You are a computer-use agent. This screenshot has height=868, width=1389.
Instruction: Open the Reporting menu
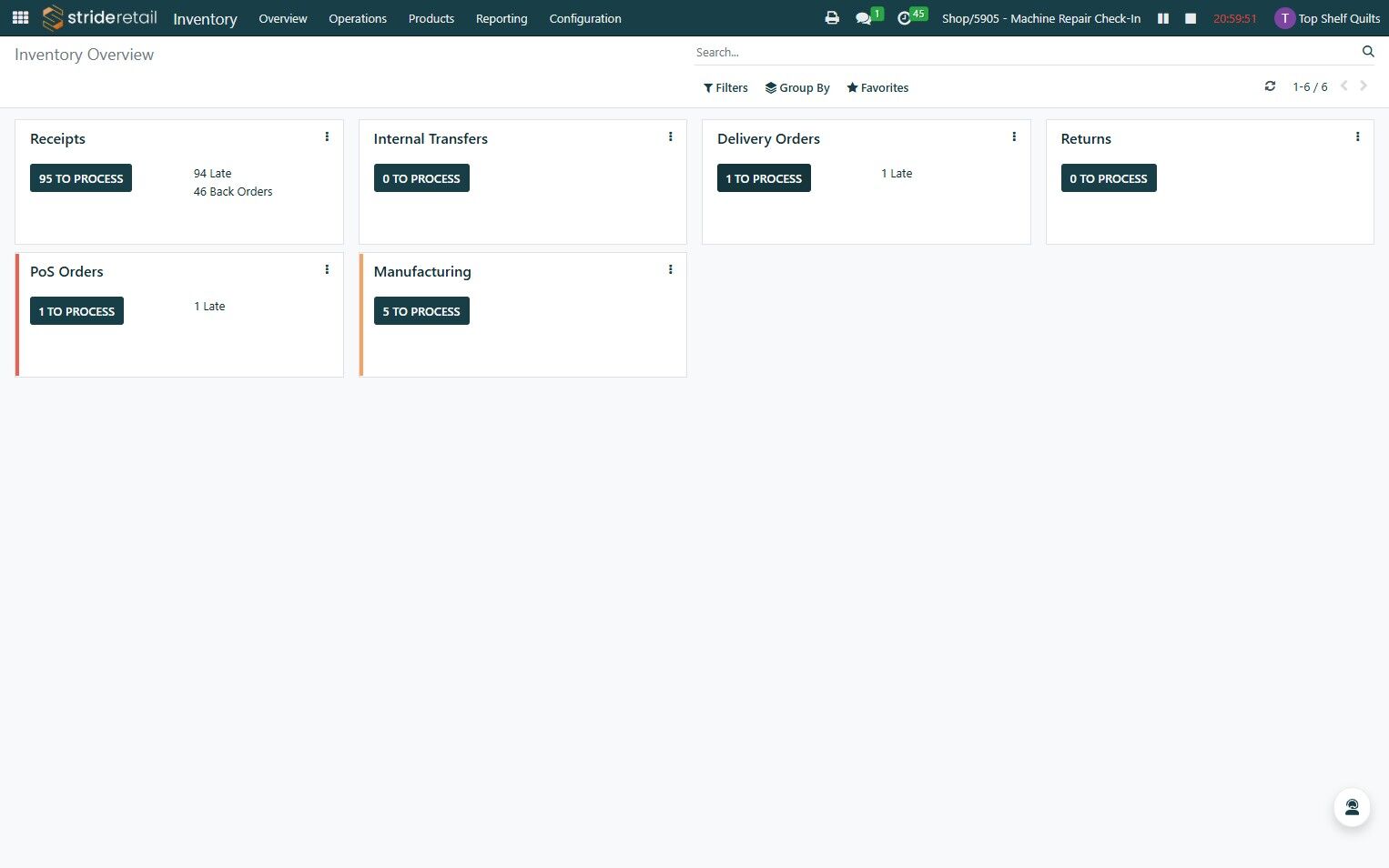point(502,18)
